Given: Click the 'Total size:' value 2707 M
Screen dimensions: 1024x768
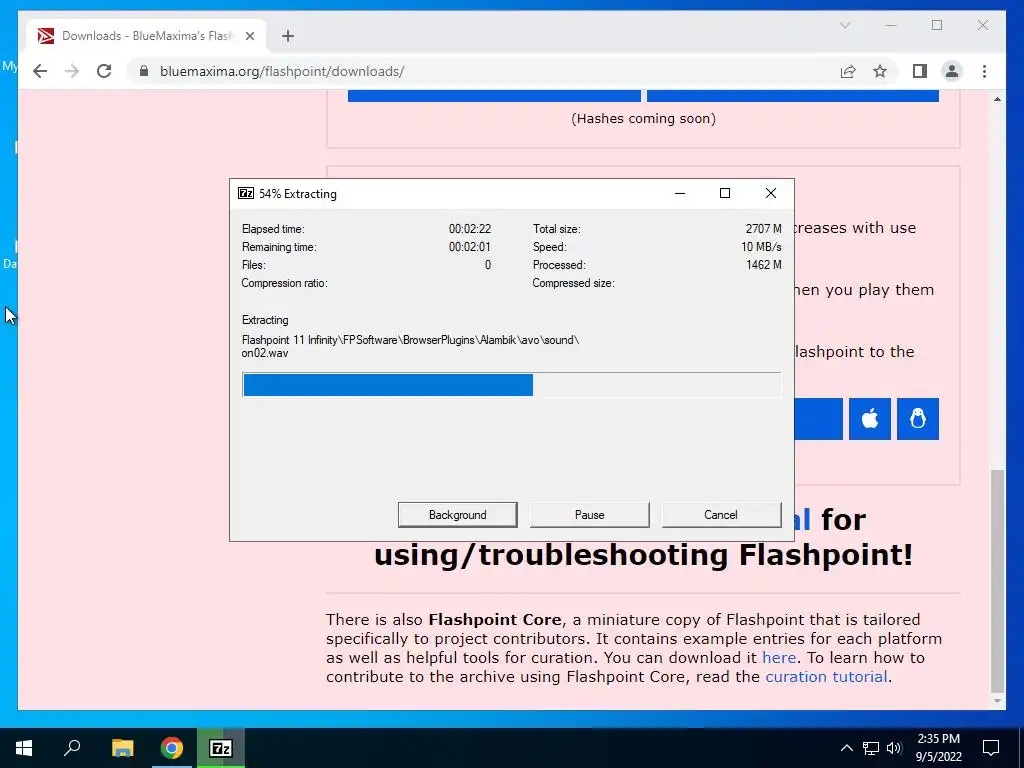Looking at the screenshot, I should tap(763, 229).
